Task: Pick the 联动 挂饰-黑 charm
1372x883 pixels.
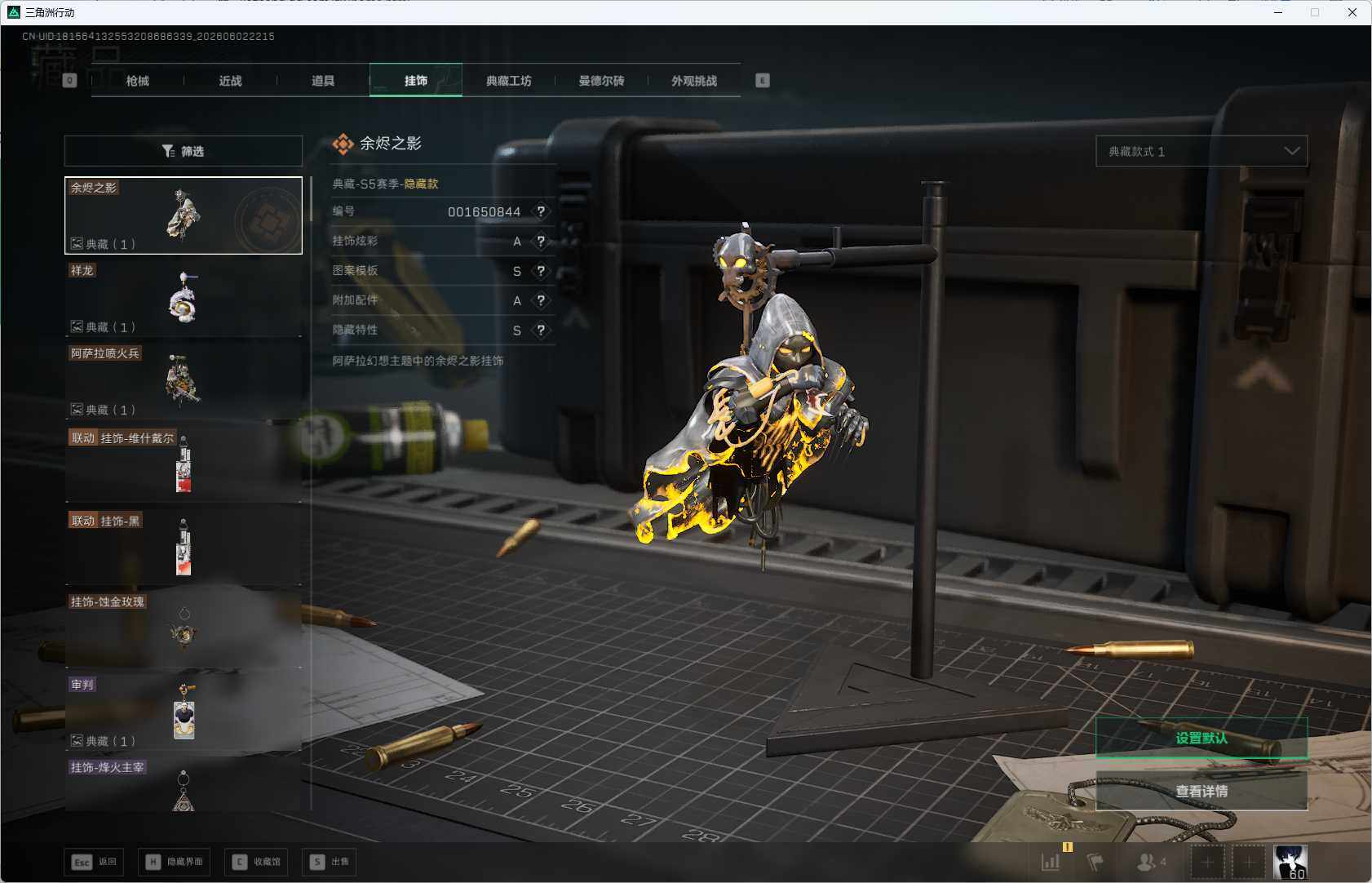Action: 184,547
